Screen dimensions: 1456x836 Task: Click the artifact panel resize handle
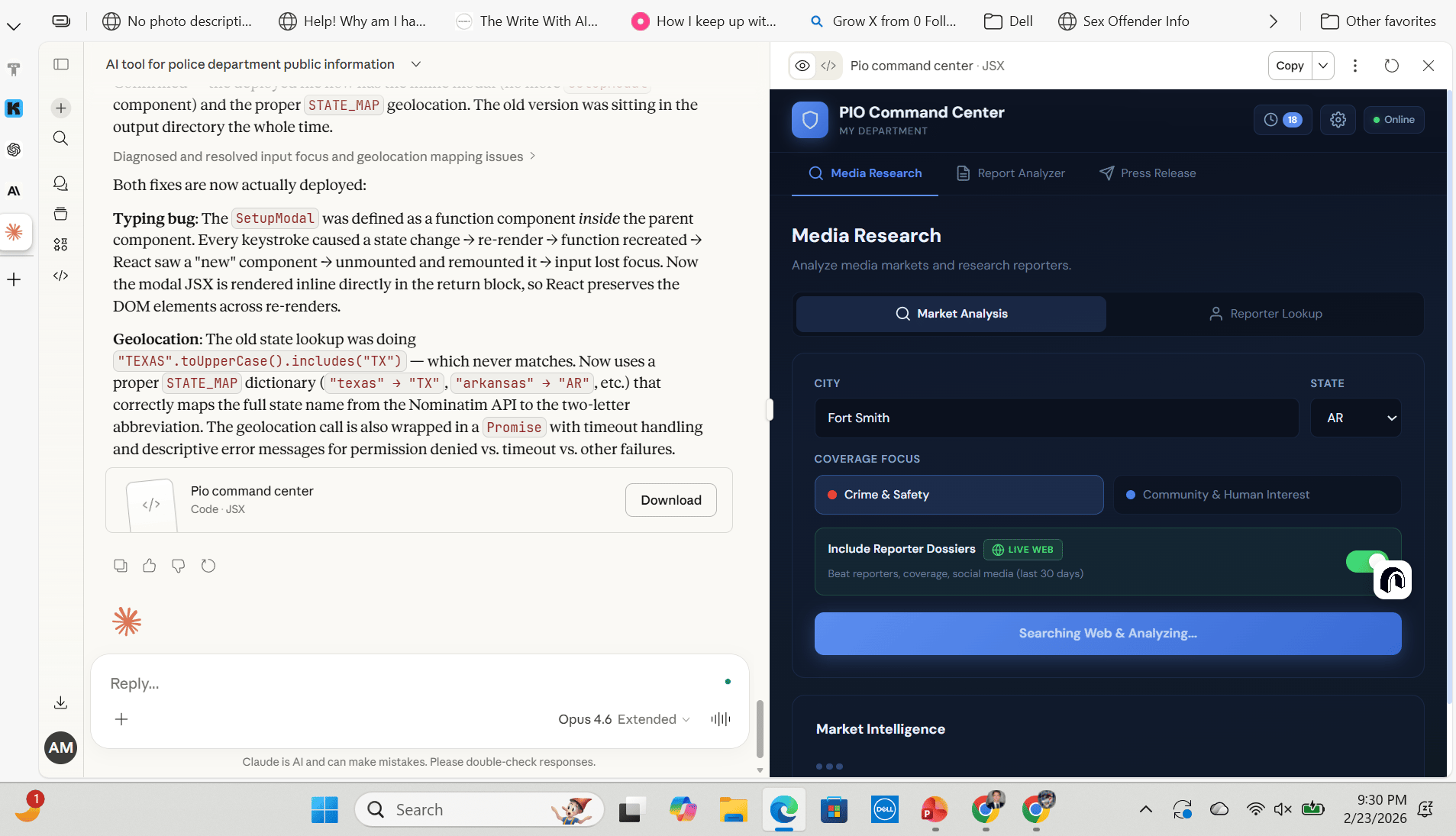click(770, 410)
